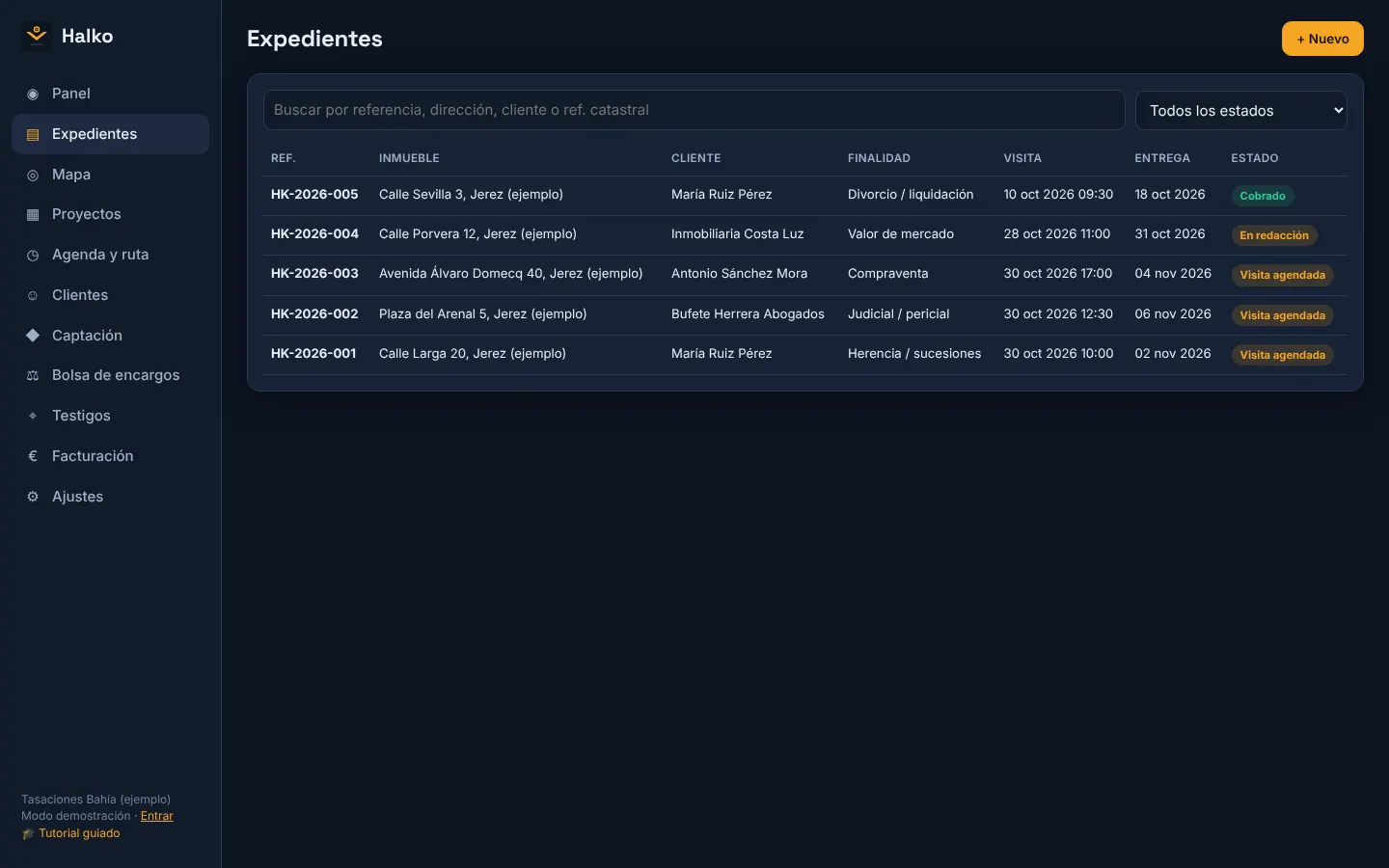
Task: Click the Ajustes gear icon
Action: 33,497
